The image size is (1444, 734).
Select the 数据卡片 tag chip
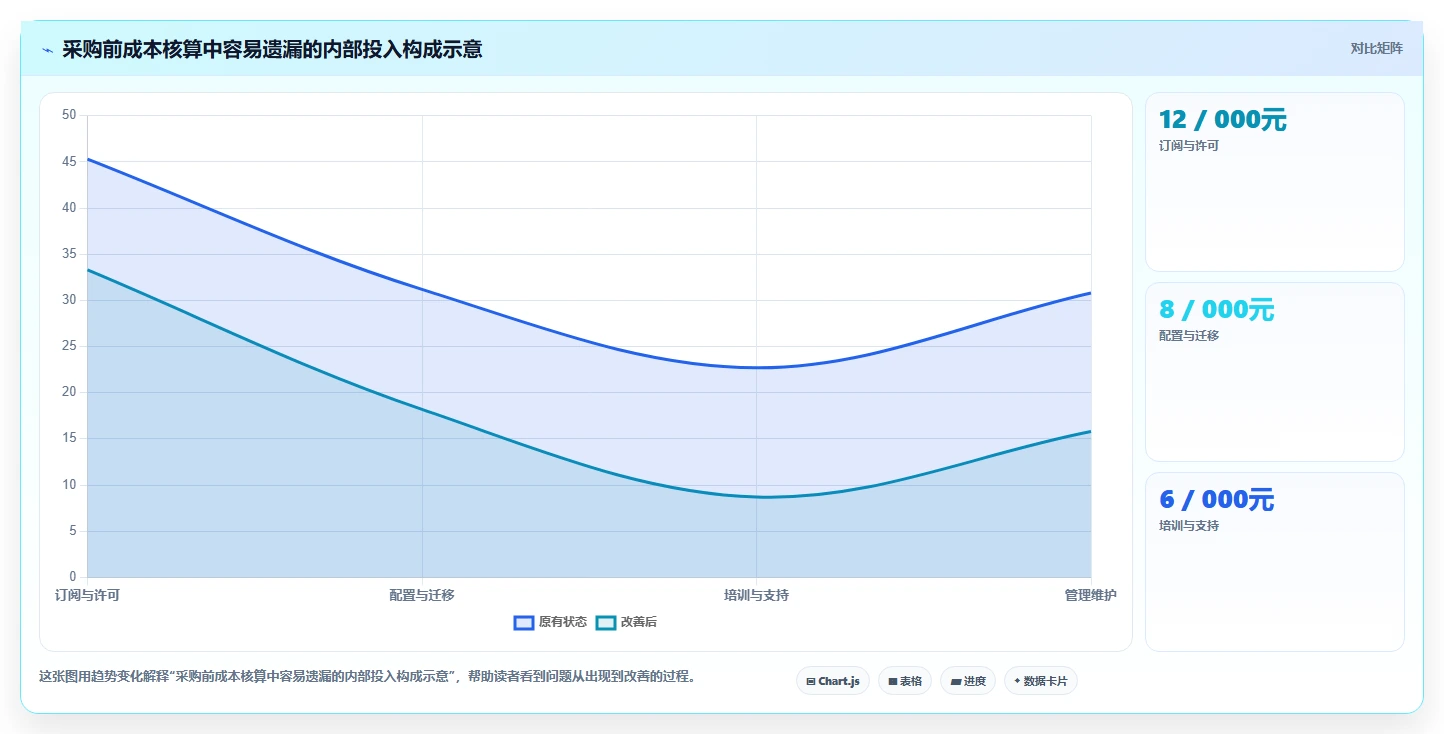coord(1041,681)
